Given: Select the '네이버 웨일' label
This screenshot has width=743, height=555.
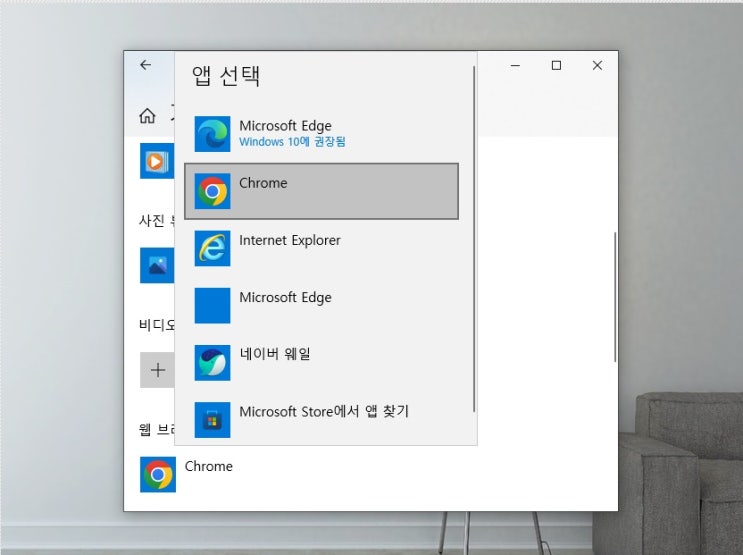Looking at the screenshot, I should pyautogui.click(x=275, y=354).
